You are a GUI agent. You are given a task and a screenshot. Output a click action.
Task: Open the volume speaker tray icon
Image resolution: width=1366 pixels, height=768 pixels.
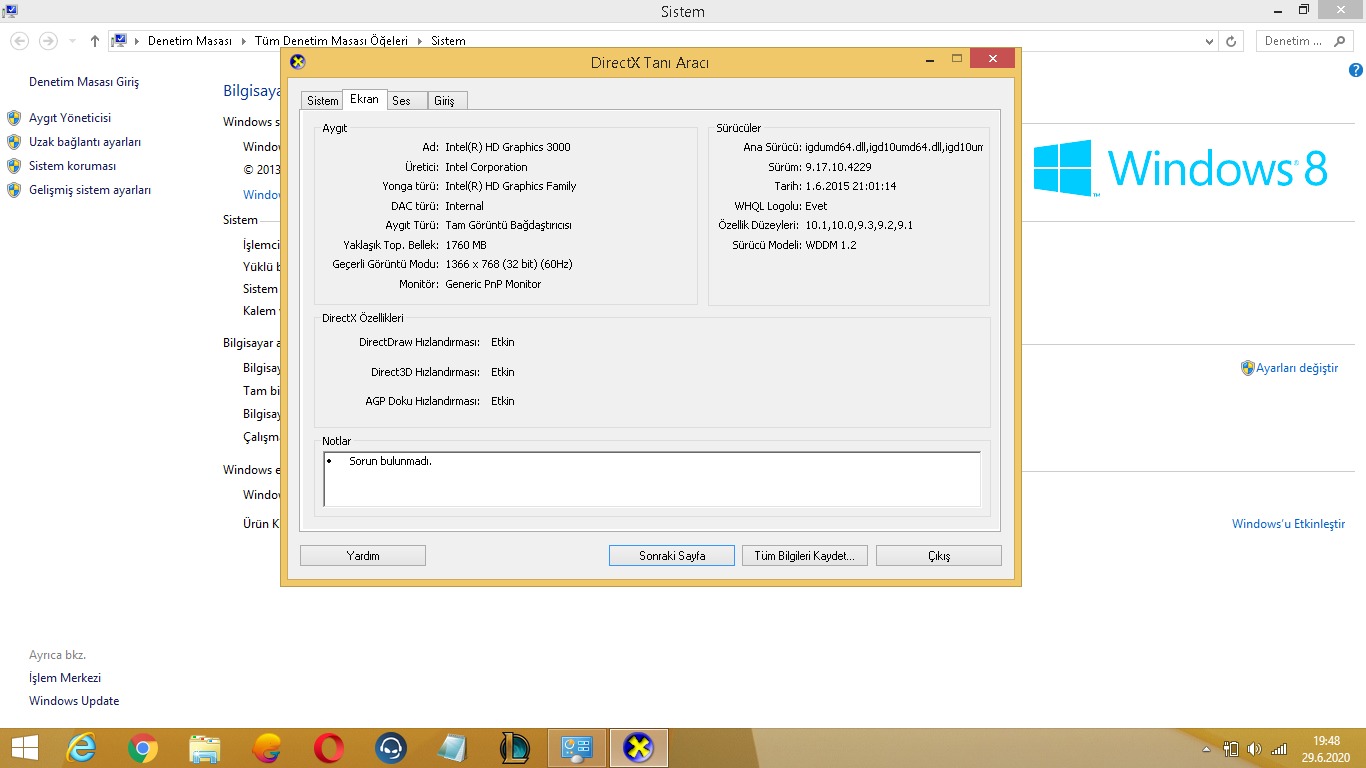coord(1255,749)
